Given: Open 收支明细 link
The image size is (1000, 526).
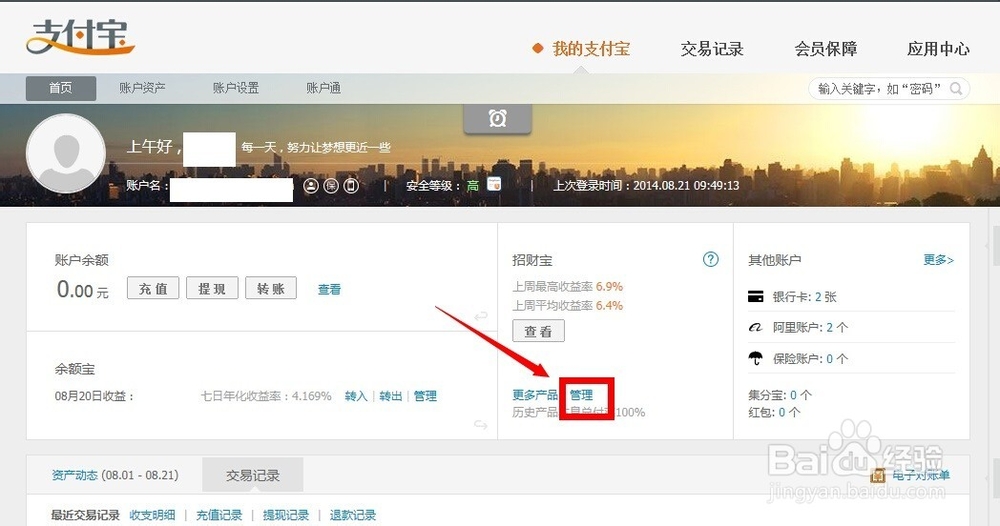Looking at the screenshot, I should [x=152, y=515].
